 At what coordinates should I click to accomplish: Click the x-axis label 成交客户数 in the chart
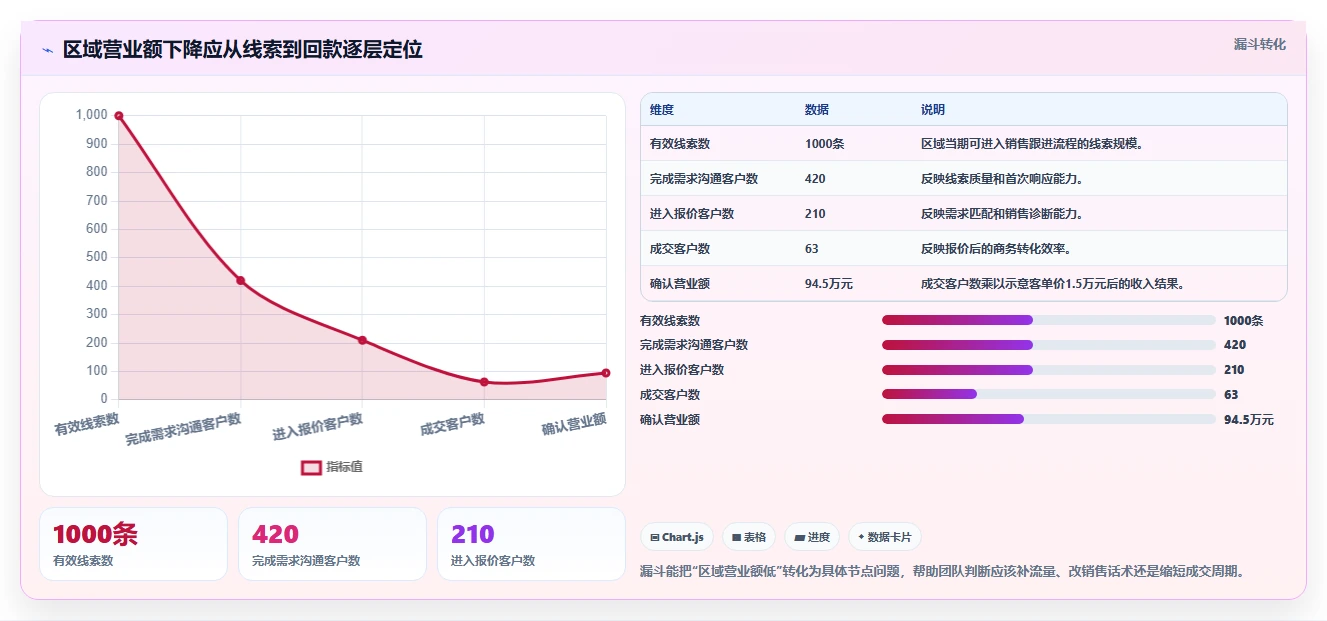(452, 424)
